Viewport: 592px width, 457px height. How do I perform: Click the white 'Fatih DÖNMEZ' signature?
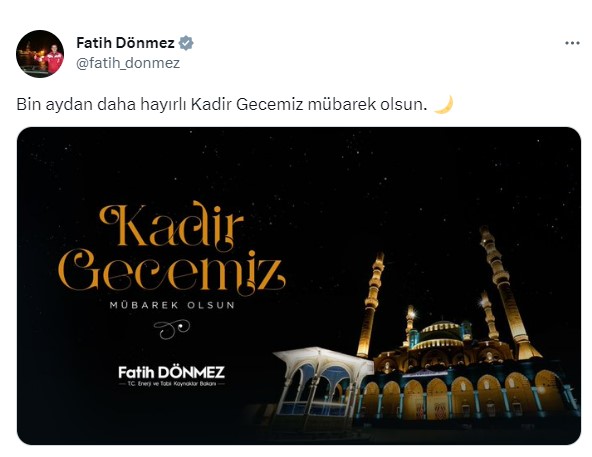171,372
